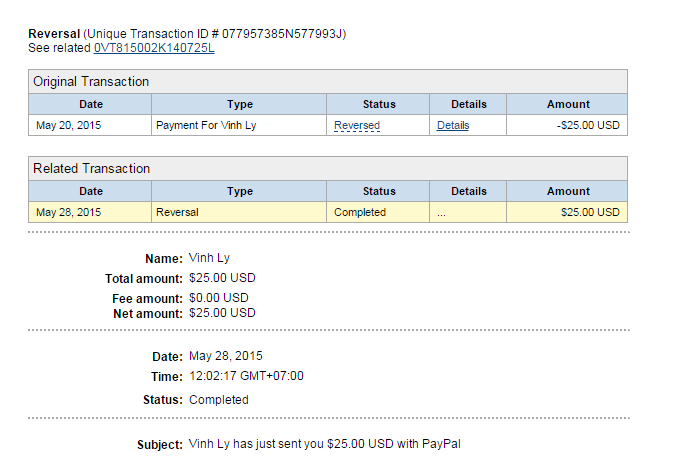
Task: Click the Fee amount value $0.00 USD
Action: tap(218, 298)
